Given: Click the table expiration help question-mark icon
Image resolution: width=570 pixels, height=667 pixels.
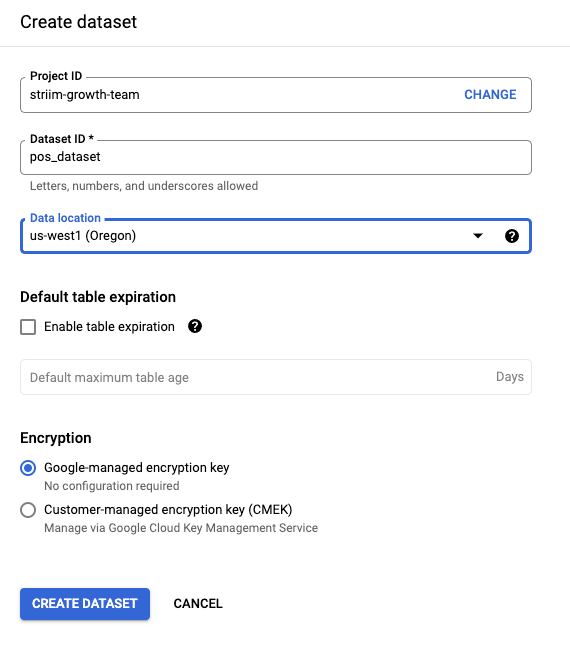Looking at the screenshot, I should pyautogui.click(x=195, y=327).
